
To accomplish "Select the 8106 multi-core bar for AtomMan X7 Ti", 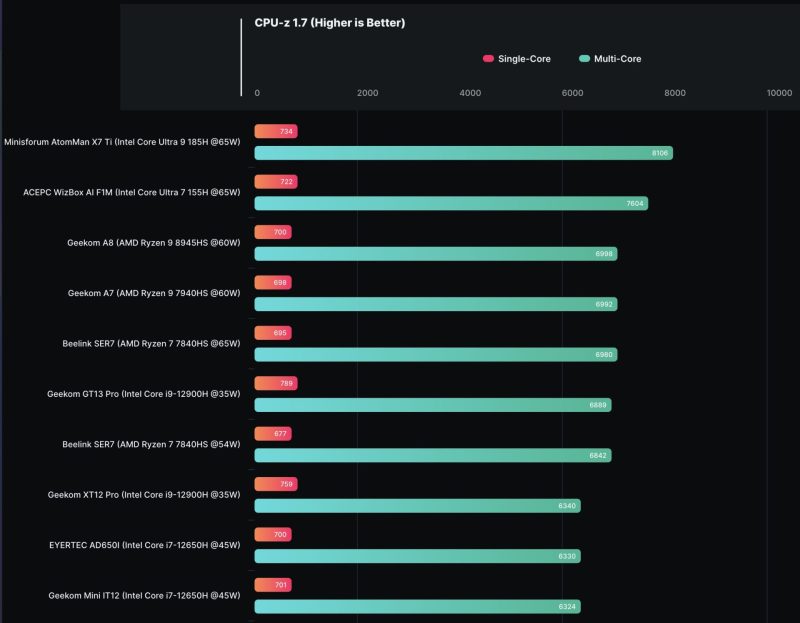I will (463, 153).
